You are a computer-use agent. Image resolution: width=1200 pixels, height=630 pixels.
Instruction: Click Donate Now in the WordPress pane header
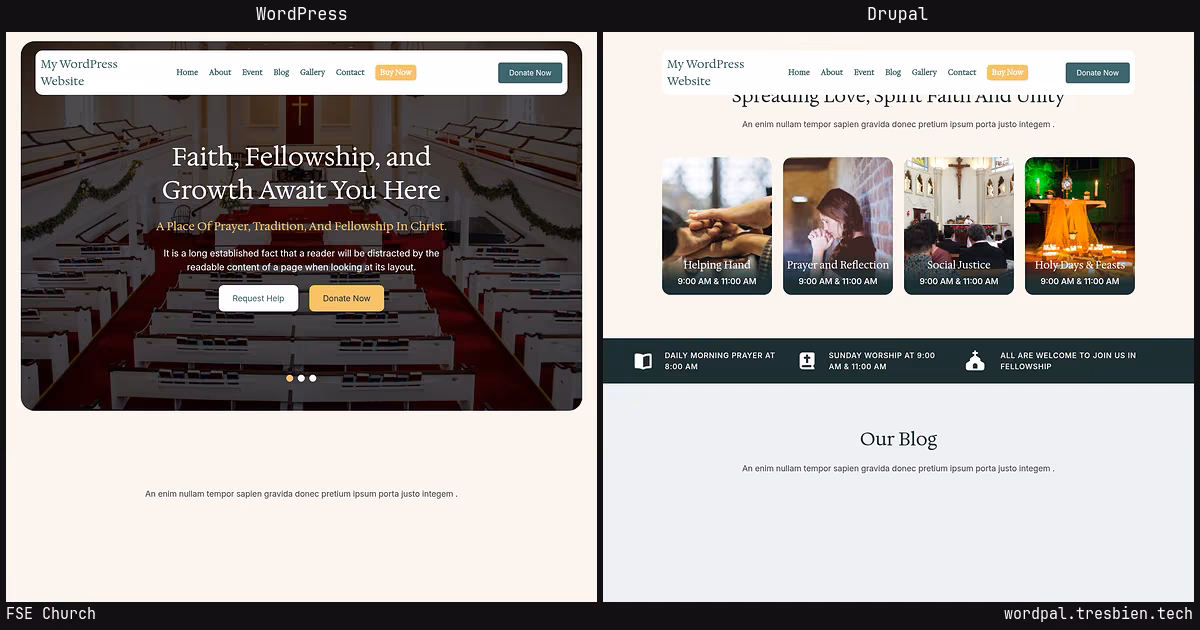pos(530,72)
